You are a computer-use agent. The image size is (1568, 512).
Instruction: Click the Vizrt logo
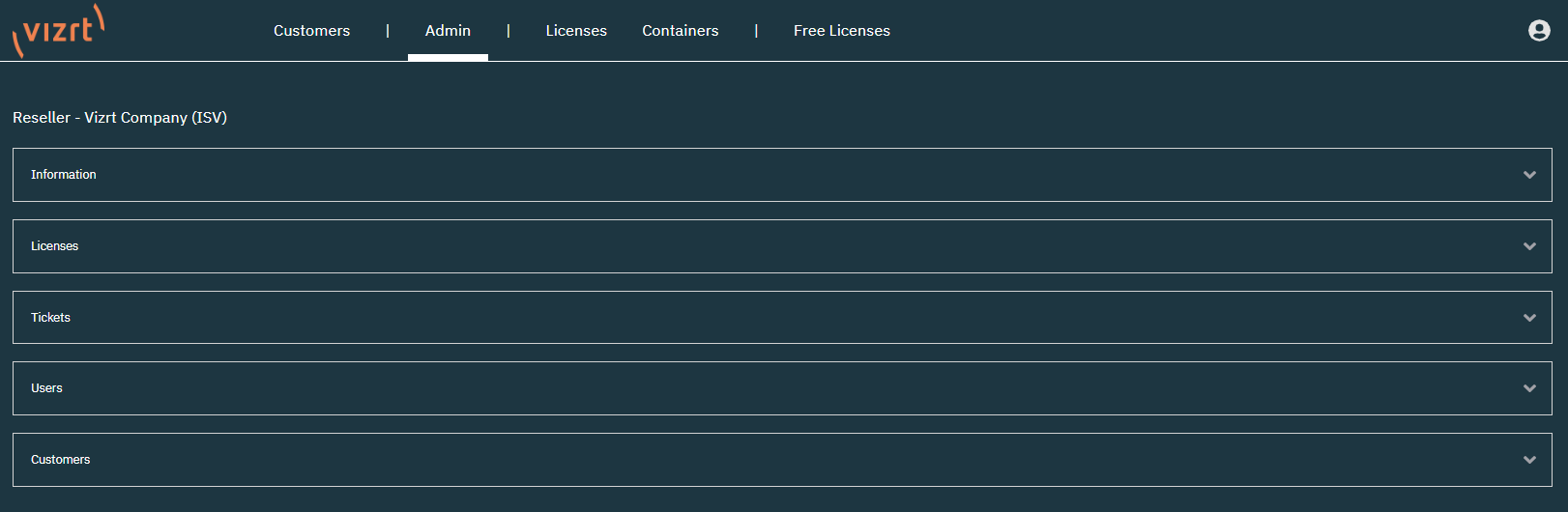point(59,31)
